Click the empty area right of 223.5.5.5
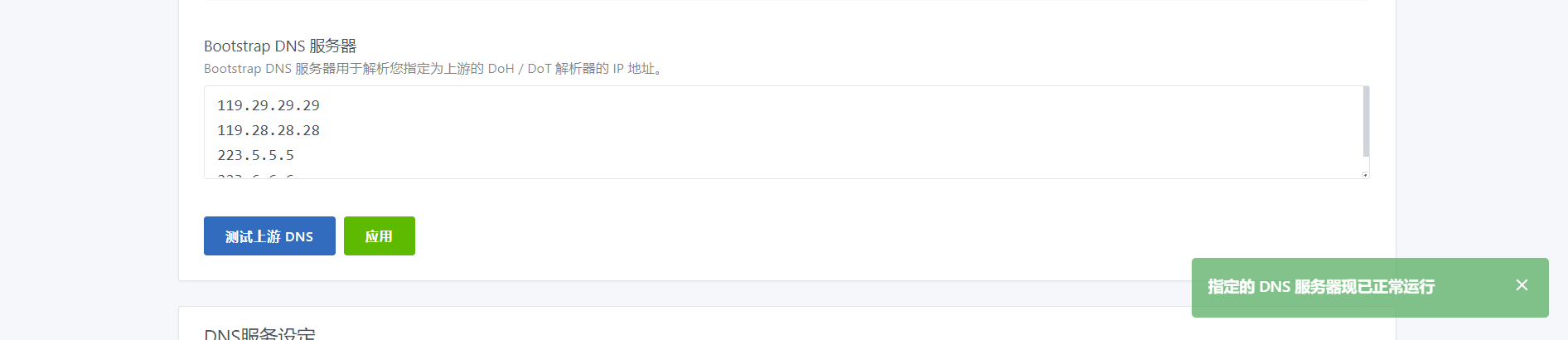The height and width of the screenshot is (340, 1568). click(827, 155)
